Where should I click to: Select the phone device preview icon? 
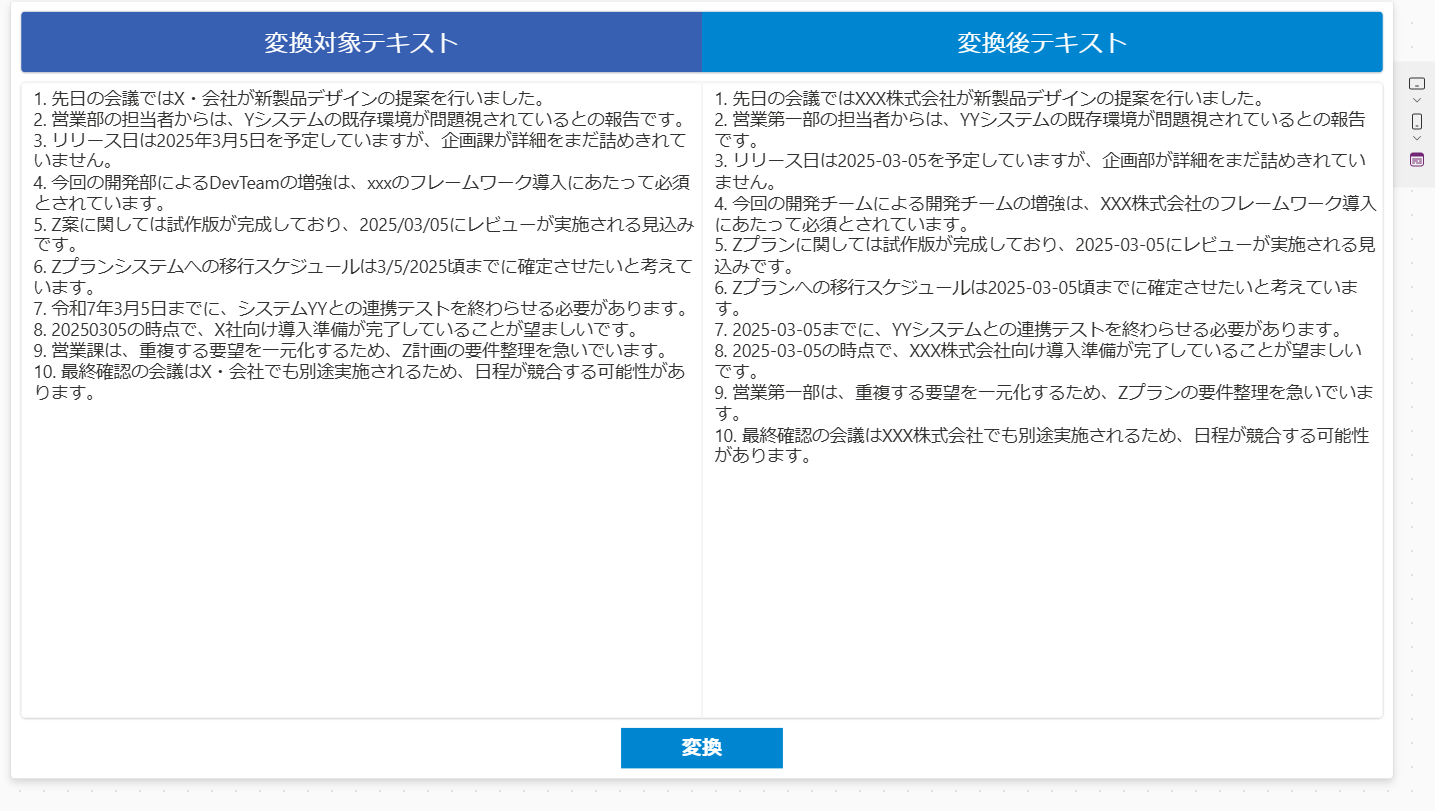point(1416,121)
